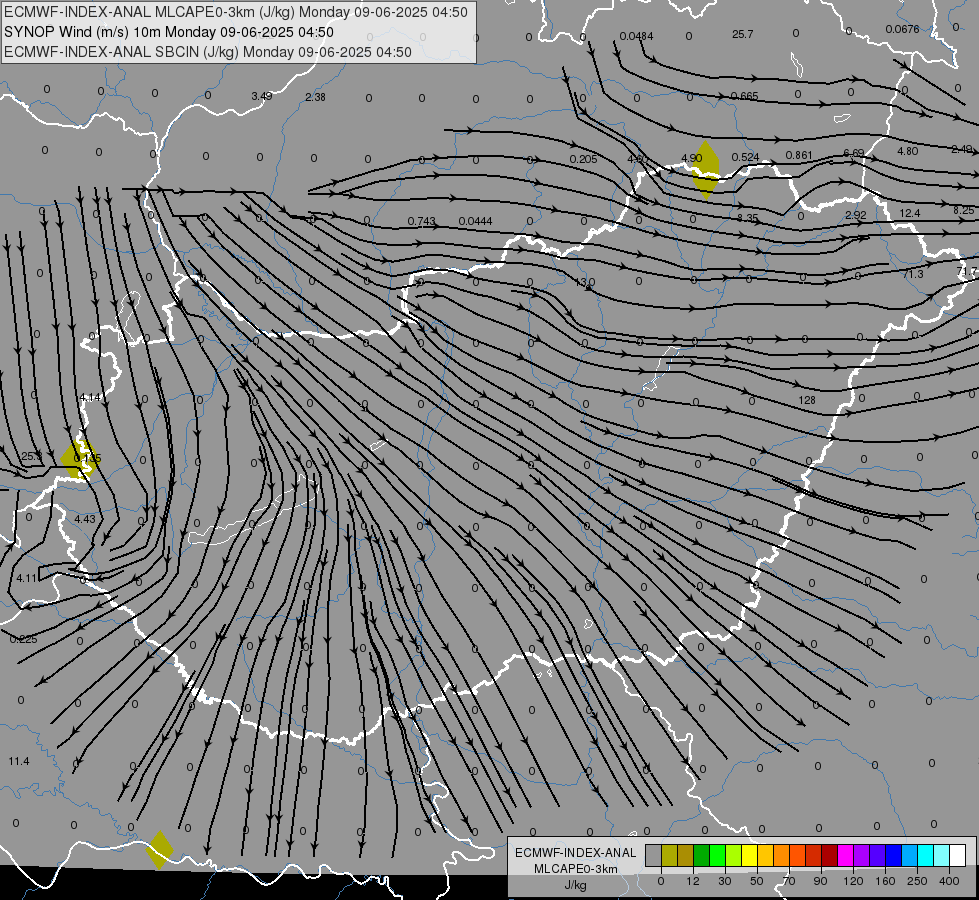Click the dark green legend swatch above 12
This screenshot has width=979, height=900.
[701, 856]
